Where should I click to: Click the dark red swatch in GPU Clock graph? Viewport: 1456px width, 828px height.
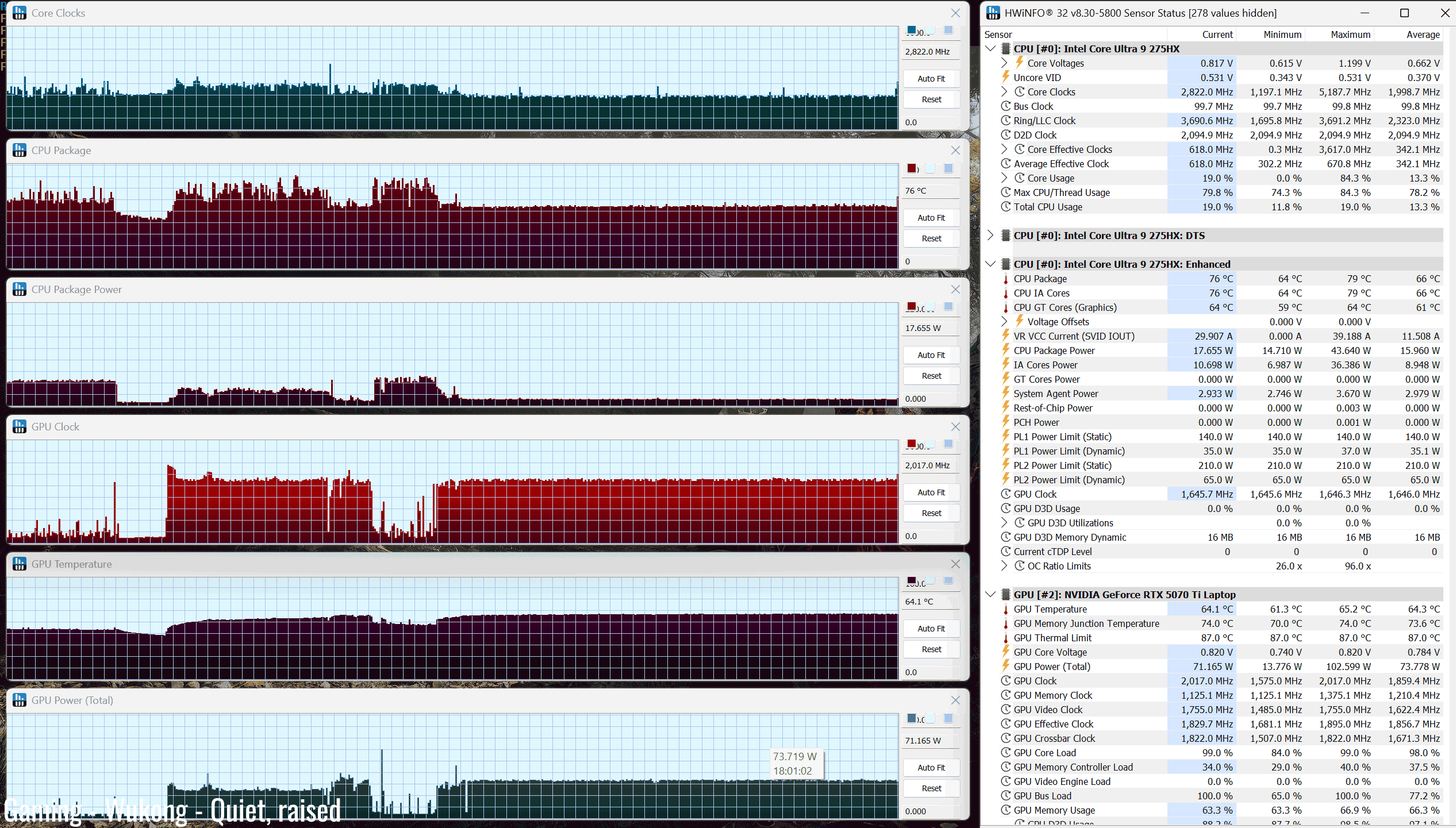click(912, 444)
